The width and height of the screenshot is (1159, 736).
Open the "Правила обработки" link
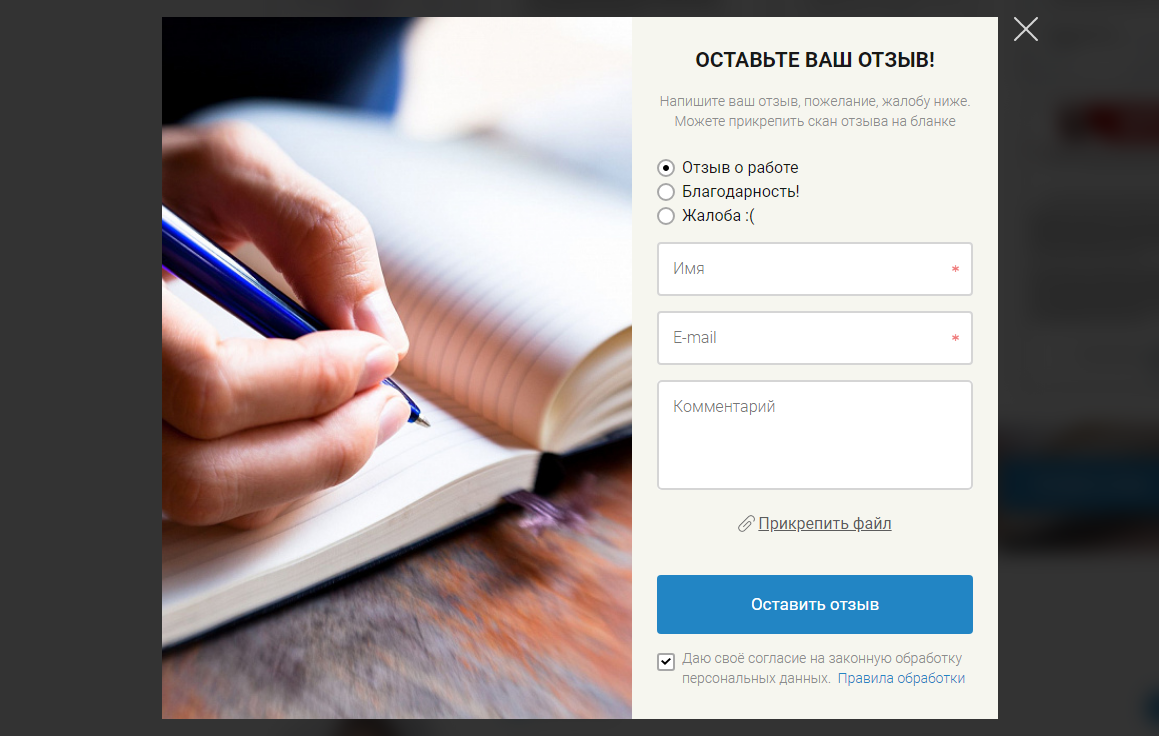901,678
